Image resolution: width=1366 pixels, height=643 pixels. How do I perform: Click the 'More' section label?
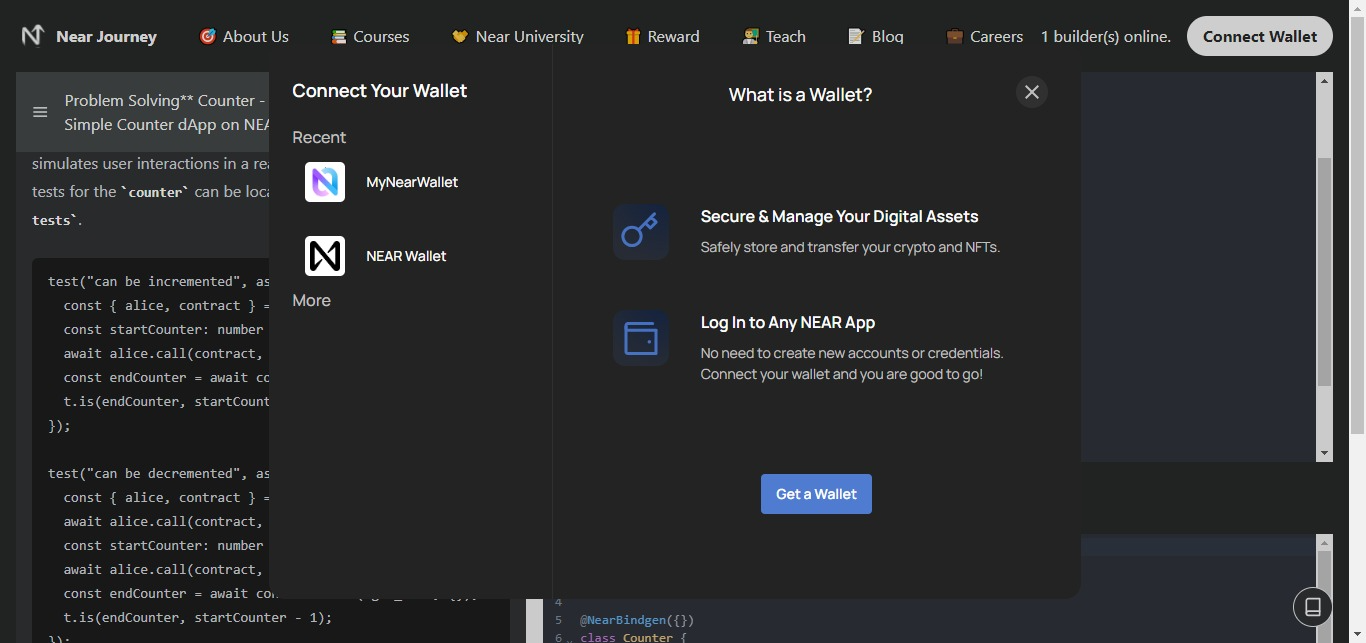click(311, 300)
